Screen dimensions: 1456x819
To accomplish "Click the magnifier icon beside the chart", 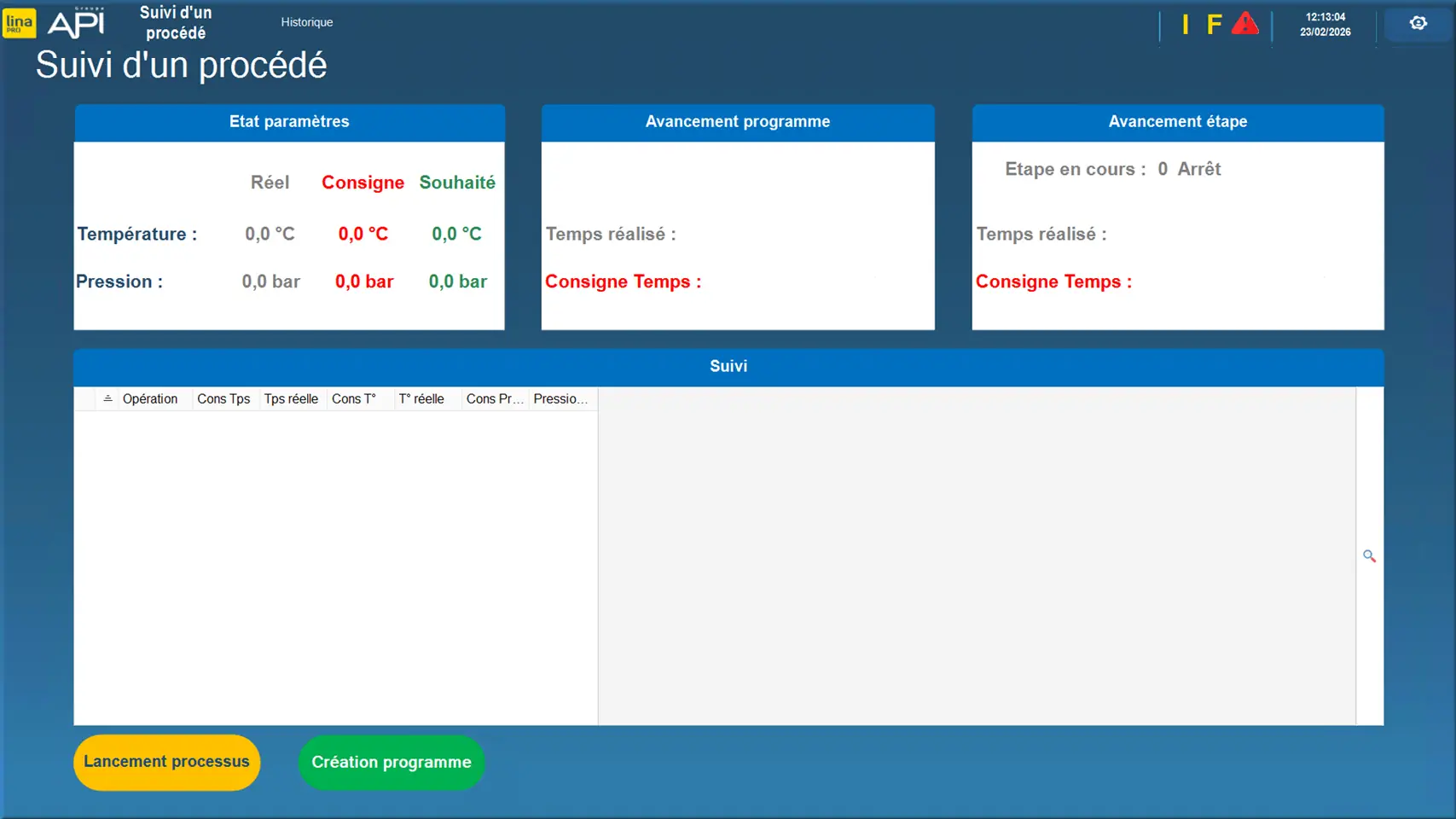I will click(1369, 556).
